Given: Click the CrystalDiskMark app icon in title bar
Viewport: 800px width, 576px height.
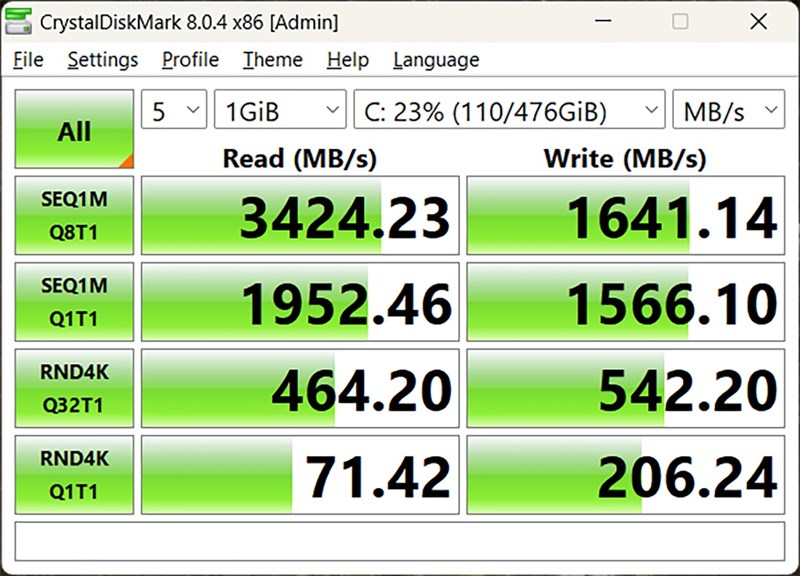Looking at the screenshot, I should coord(18,21).
